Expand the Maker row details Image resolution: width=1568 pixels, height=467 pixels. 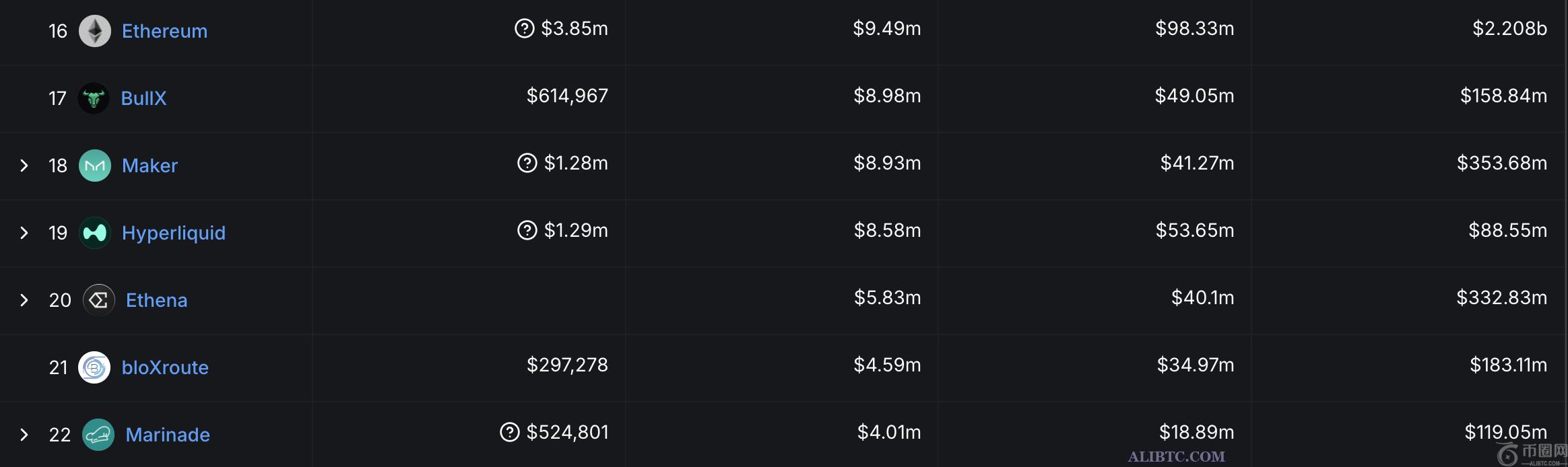24,166
